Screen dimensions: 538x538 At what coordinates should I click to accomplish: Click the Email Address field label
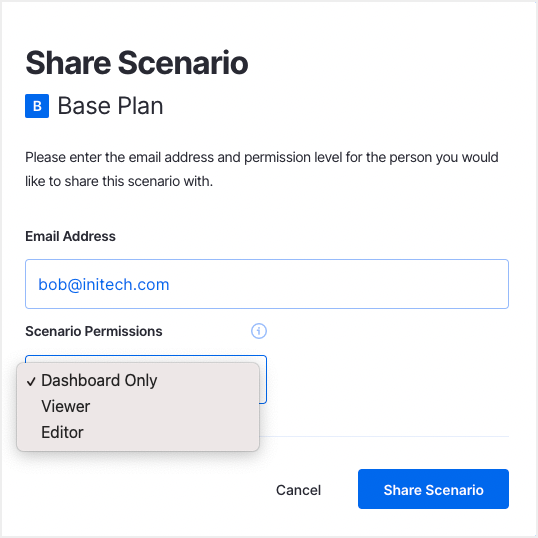click(x=70, y=236)
